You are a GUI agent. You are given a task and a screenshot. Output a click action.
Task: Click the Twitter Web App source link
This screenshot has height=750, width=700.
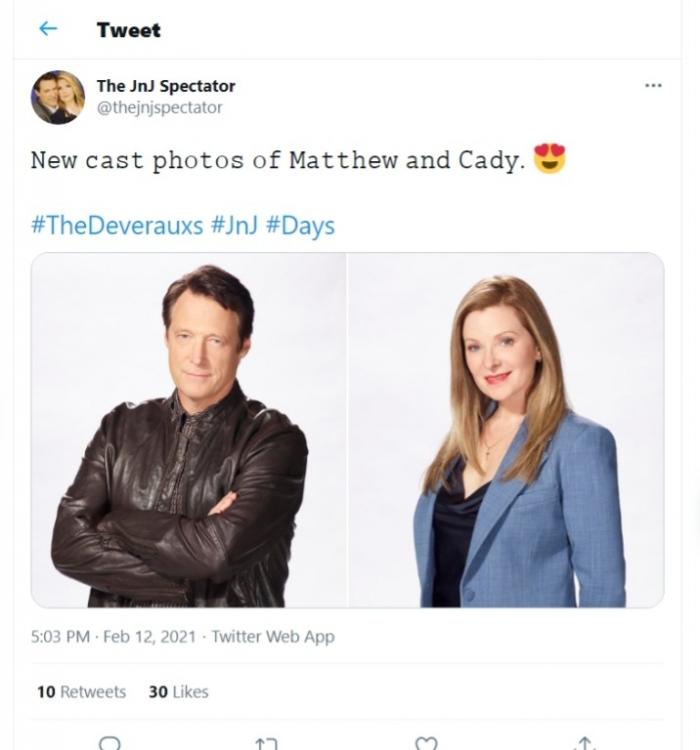[x=273, y=636]
